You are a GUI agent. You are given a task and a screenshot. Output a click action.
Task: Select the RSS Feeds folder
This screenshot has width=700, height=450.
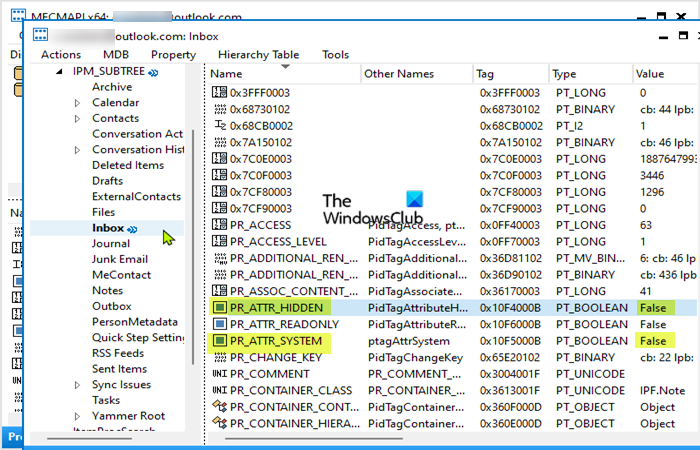(x=118, y=353)
